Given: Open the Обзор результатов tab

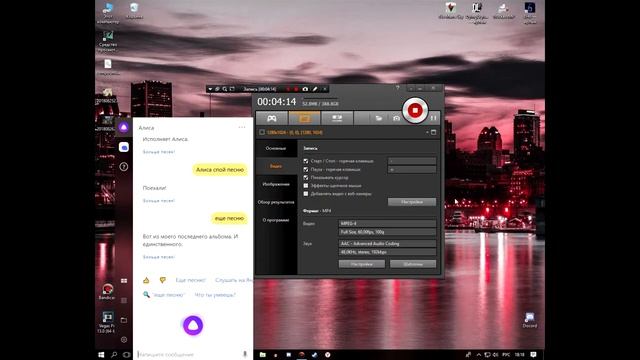Looking at the screenshot, I should (x=276, y=202).
